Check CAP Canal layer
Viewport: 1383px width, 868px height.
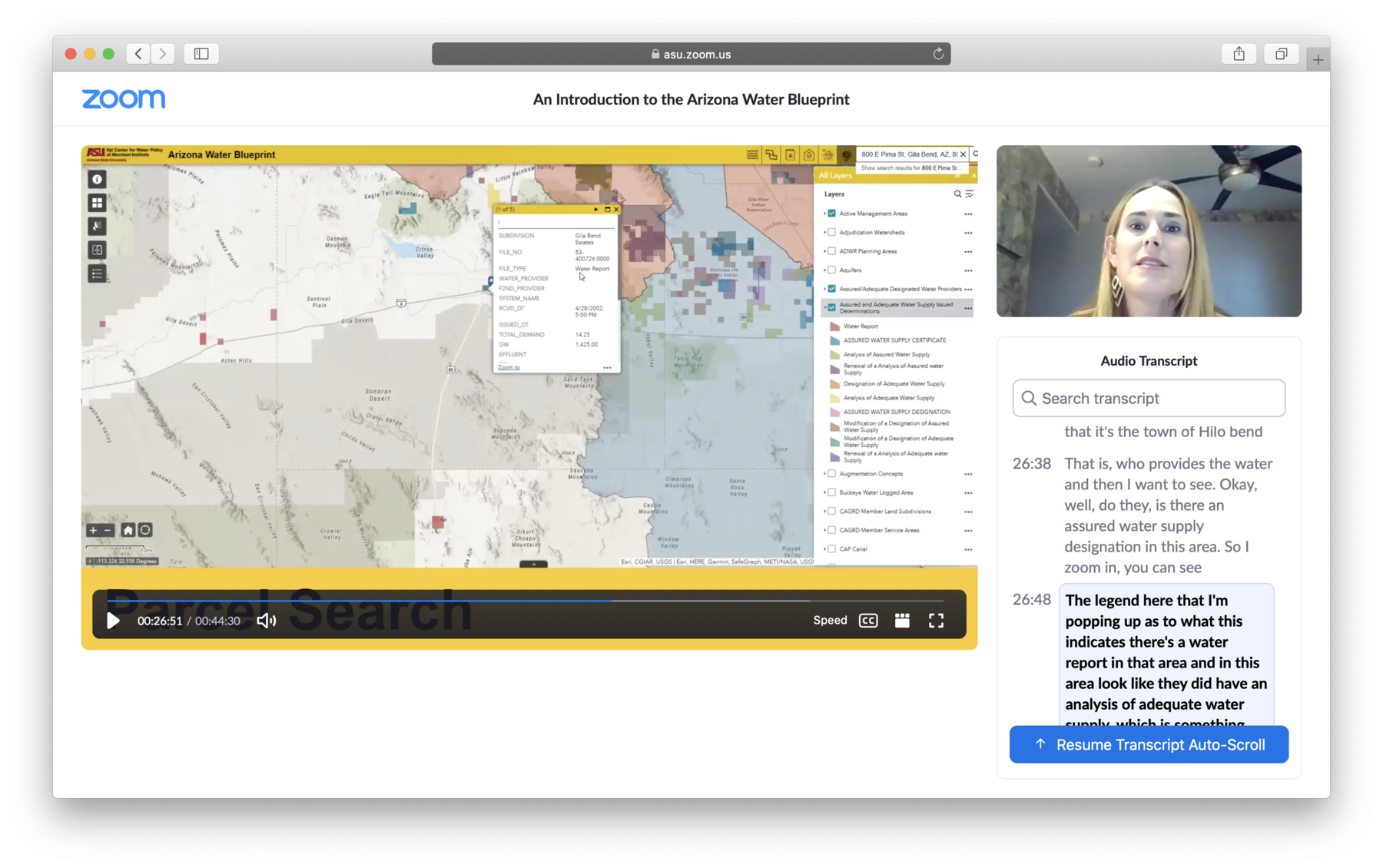(832, 549)
